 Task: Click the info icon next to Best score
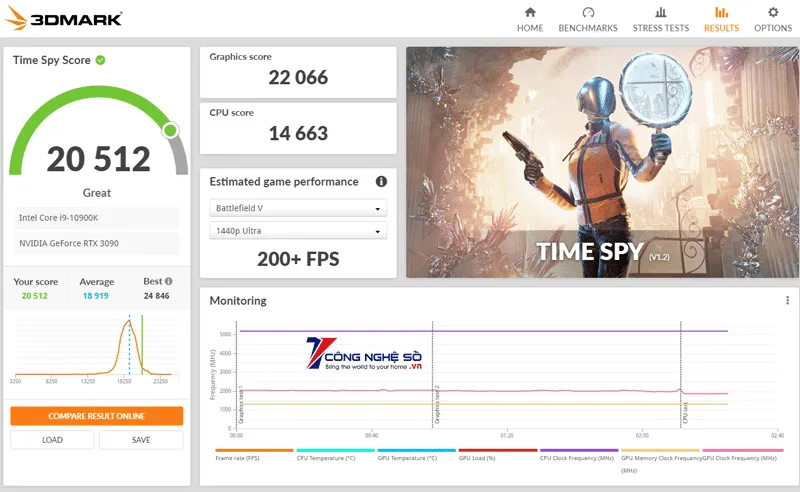[169, 282]
